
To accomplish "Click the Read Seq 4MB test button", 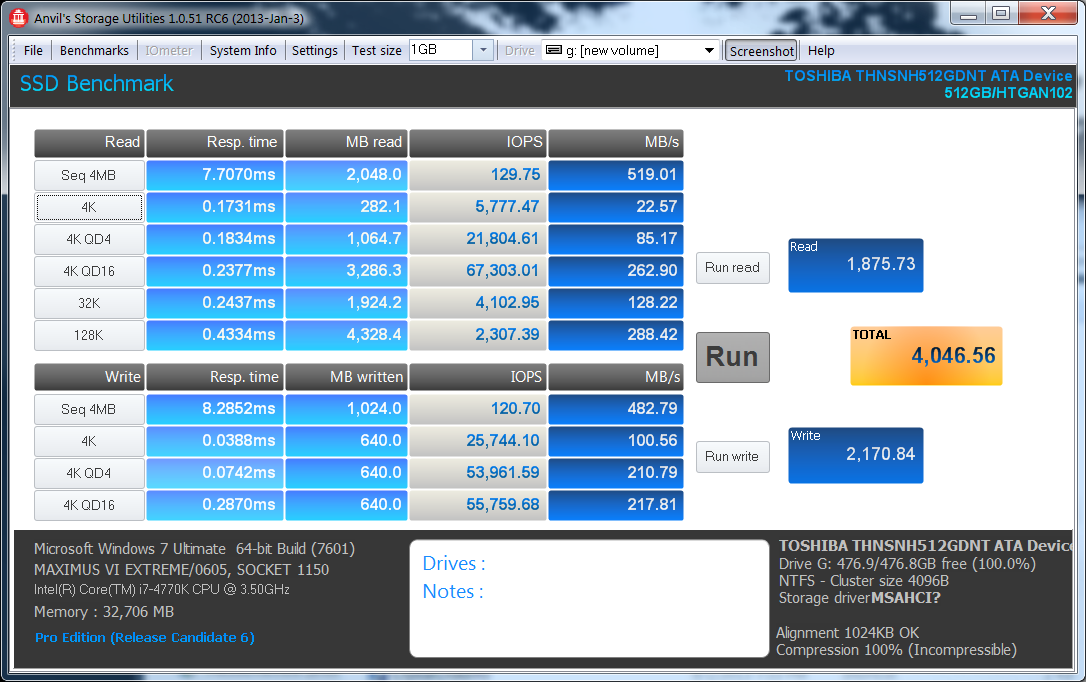I will [89, 175].
